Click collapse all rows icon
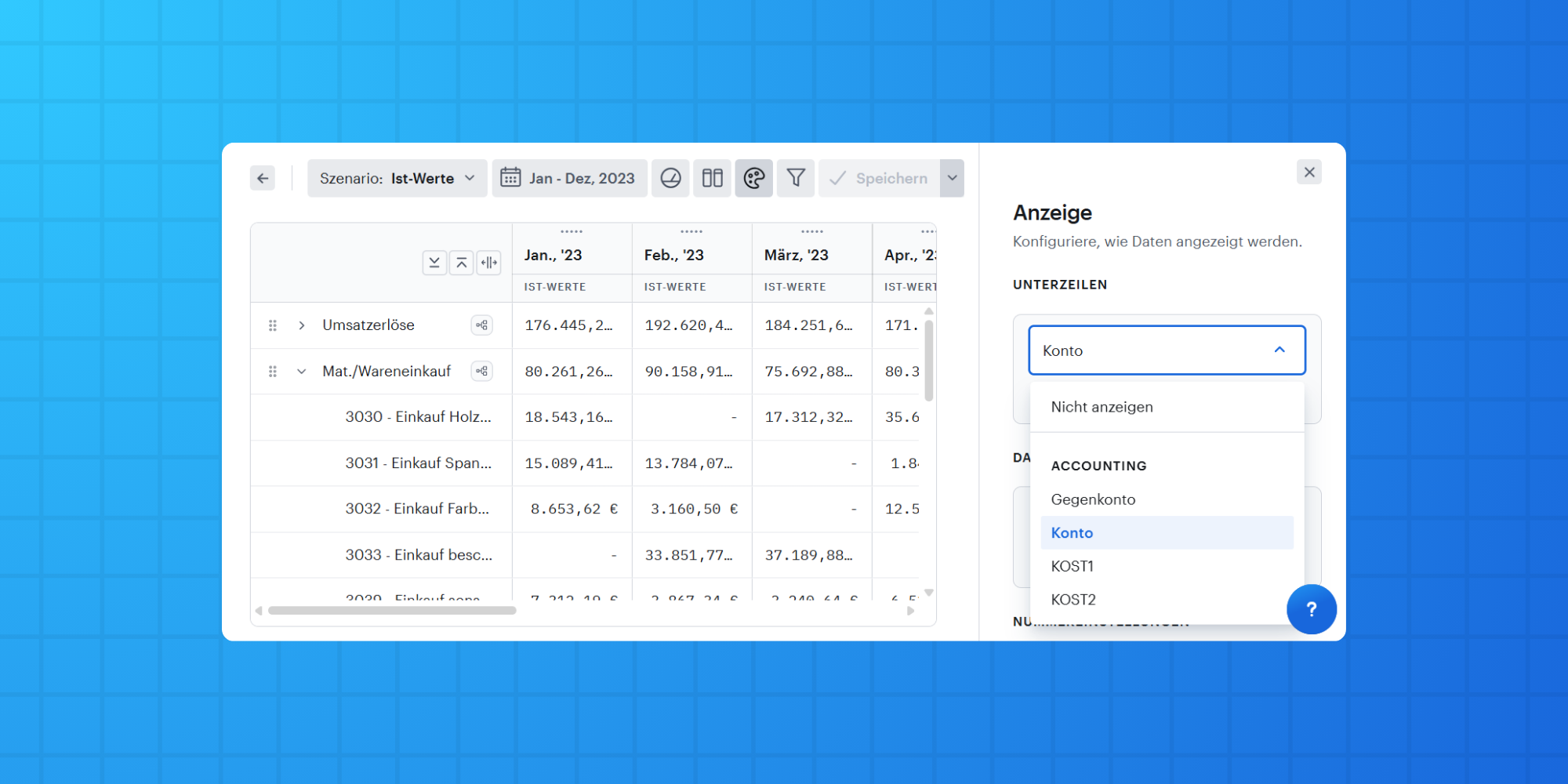 [462, 263]
